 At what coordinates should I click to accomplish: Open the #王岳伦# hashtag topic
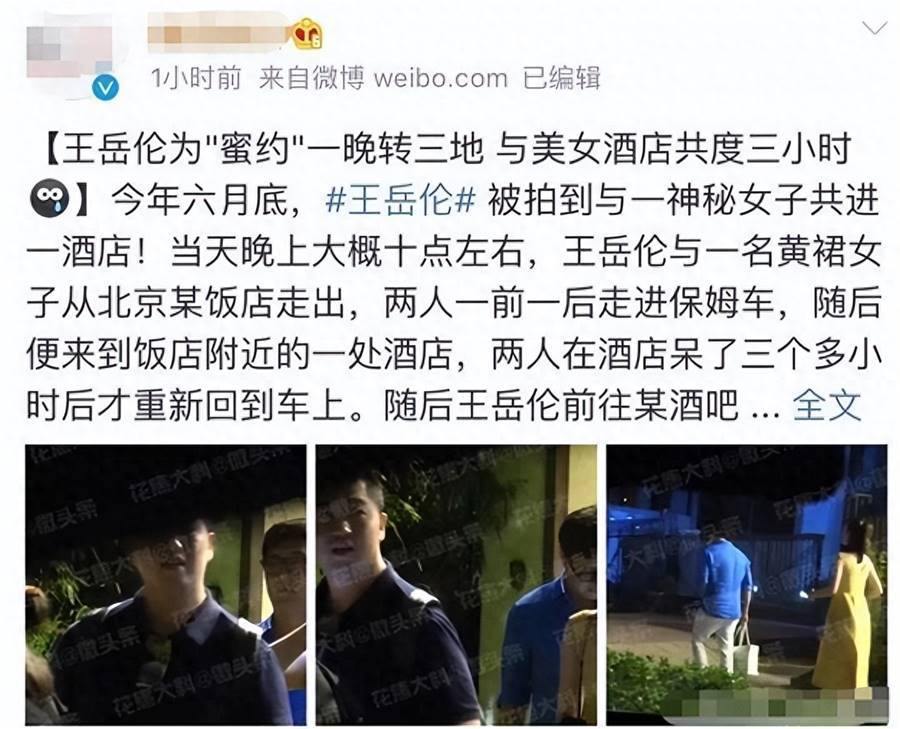(400, 201)
